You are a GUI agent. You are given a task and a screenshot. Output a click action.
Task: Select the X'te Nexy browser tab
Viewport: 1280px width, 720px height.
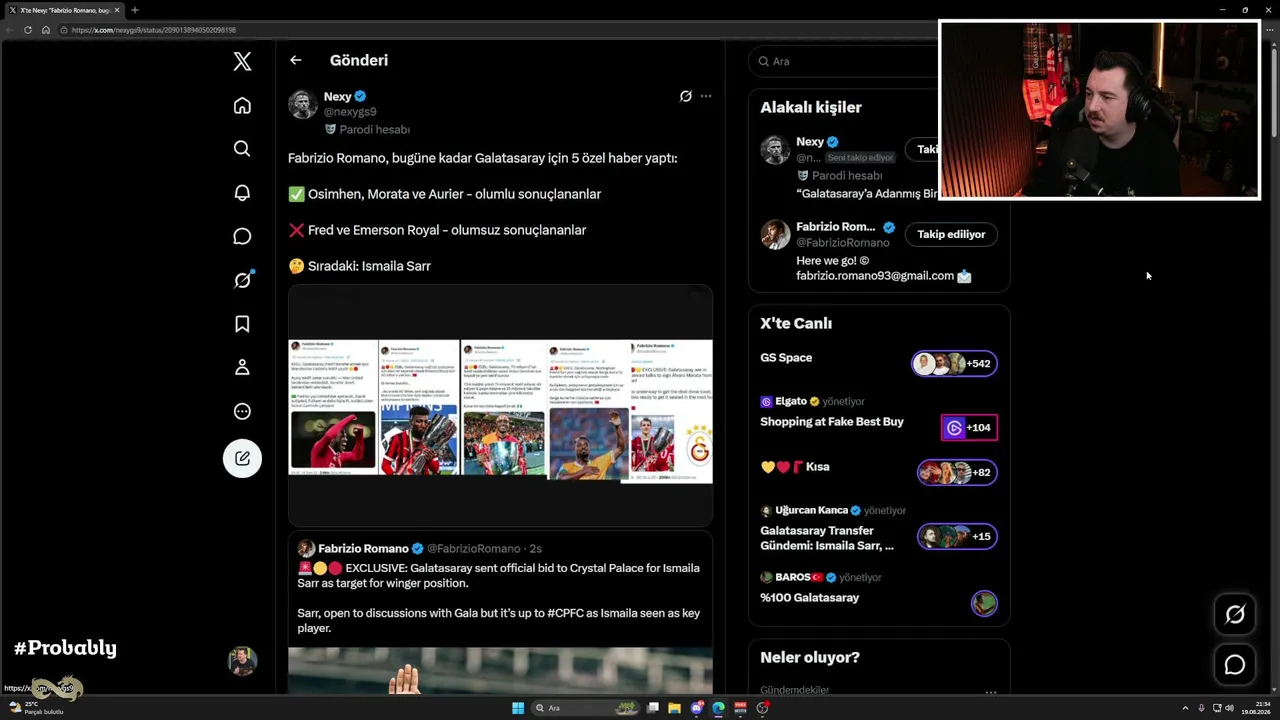(x=64, y=10)
